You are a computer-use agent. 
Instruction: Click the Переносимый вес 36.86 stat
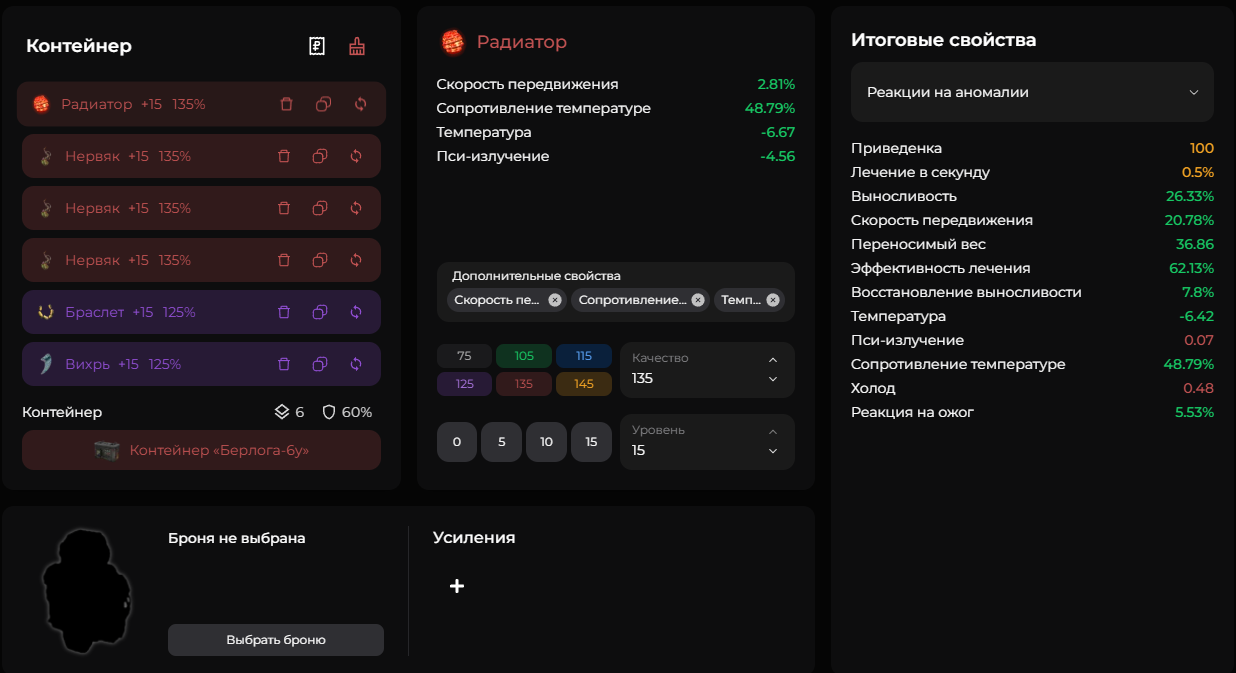point(1032,244)
